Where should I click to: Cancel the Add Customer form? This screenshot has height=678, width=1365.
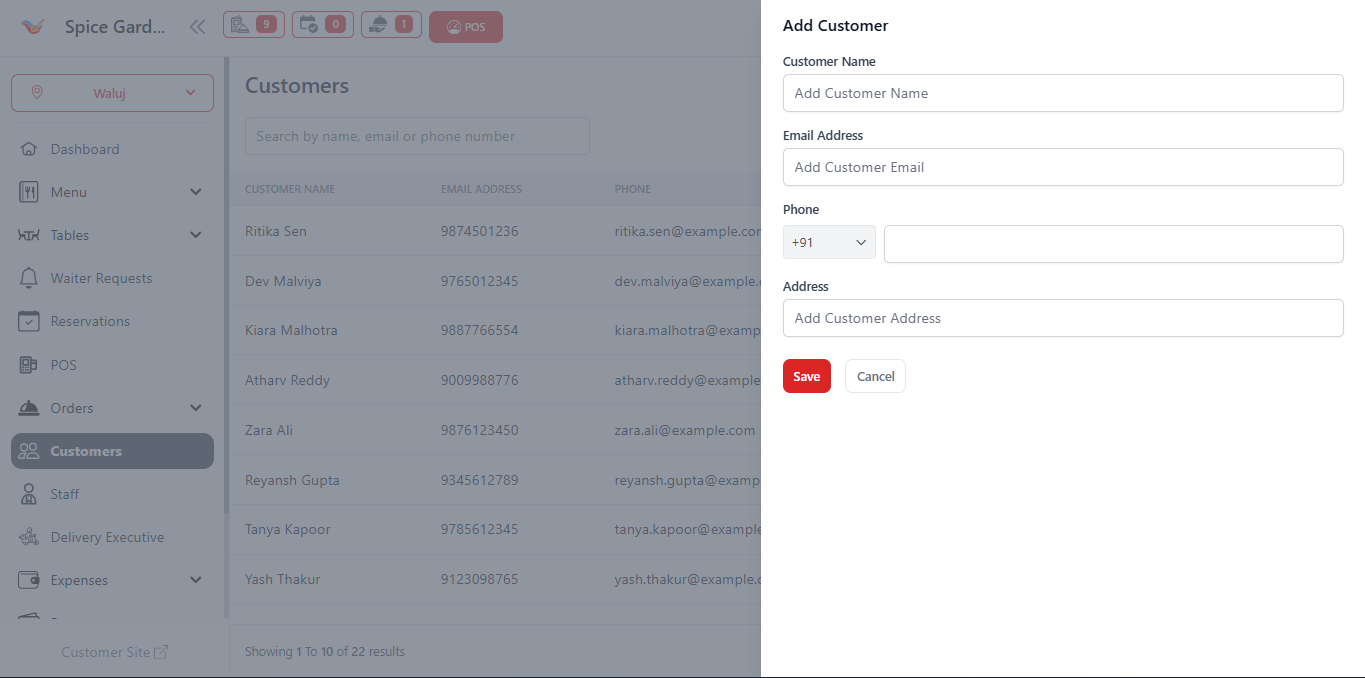tap(874, 376)
